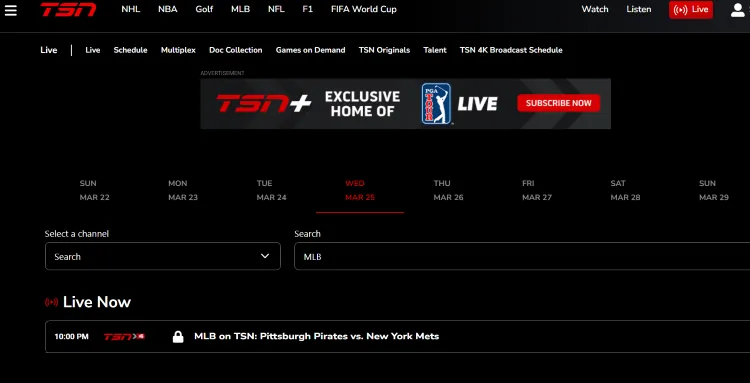Click the PGA Tour logo in the ad banner
Viewport: 750px width, 383px height.
(x=436, y=104)
